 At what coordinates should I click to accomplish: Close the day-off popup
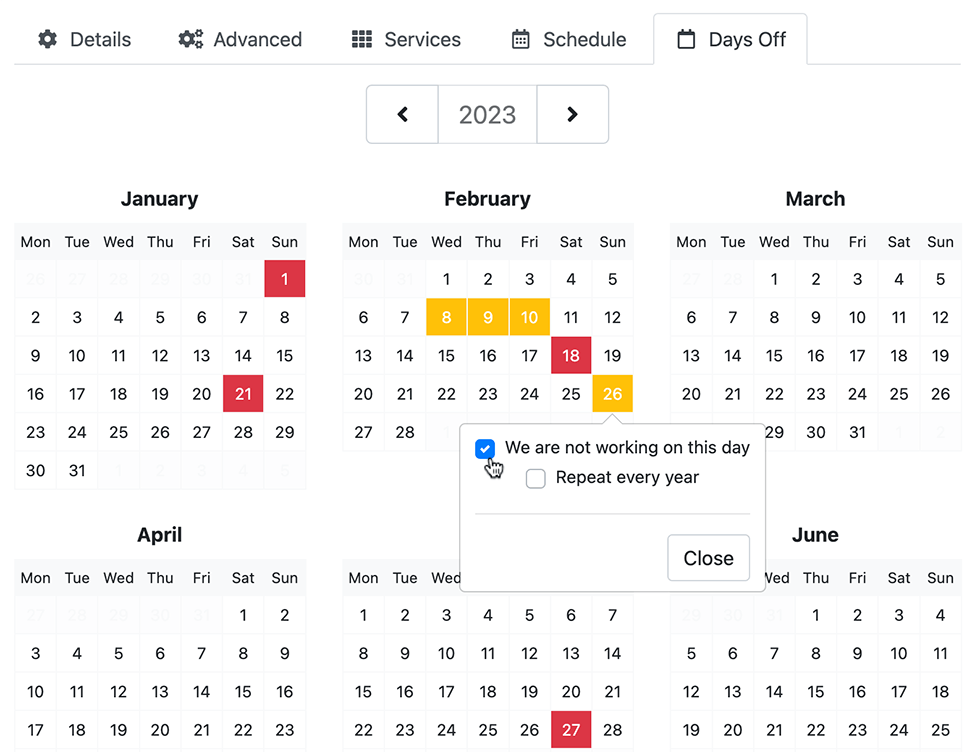(708, 558)
